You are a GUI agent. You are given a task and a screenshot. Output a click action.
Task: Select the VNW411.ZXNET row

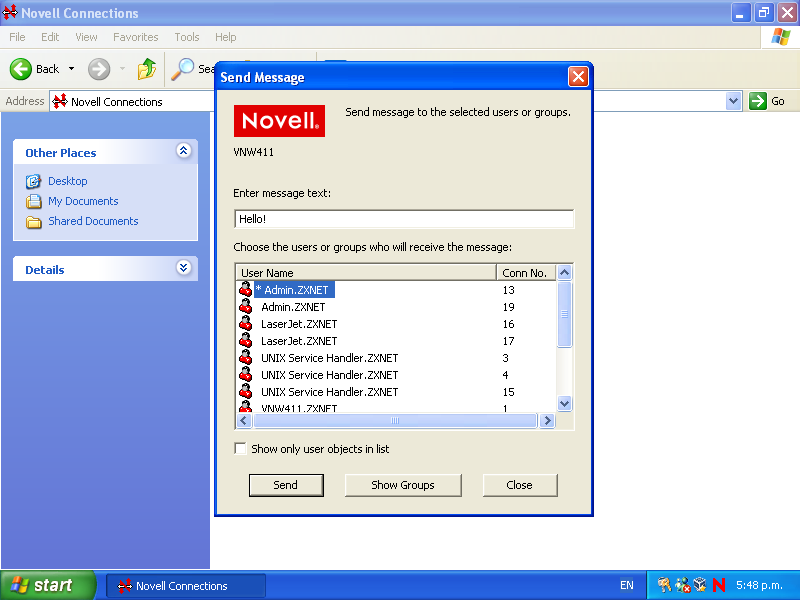point(395,407)
